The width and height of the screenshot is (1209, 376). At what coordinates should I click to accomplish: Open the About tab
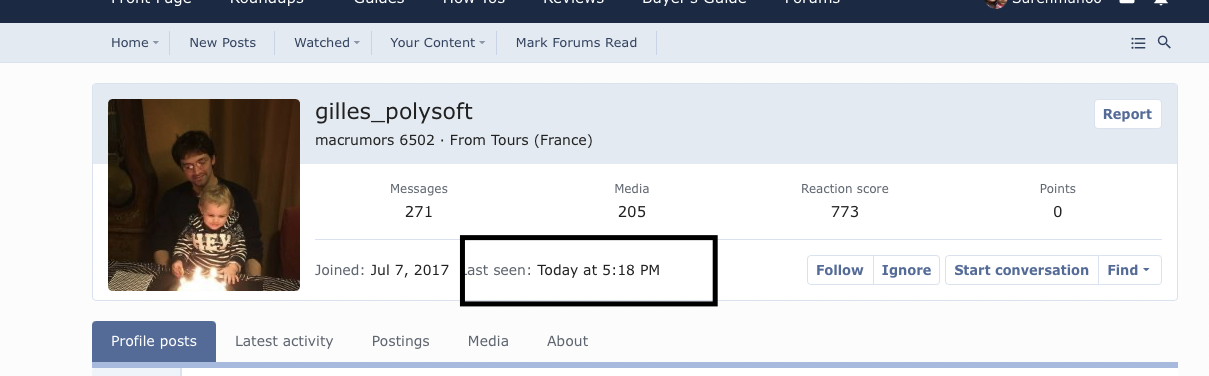click(x=567, y=341)
